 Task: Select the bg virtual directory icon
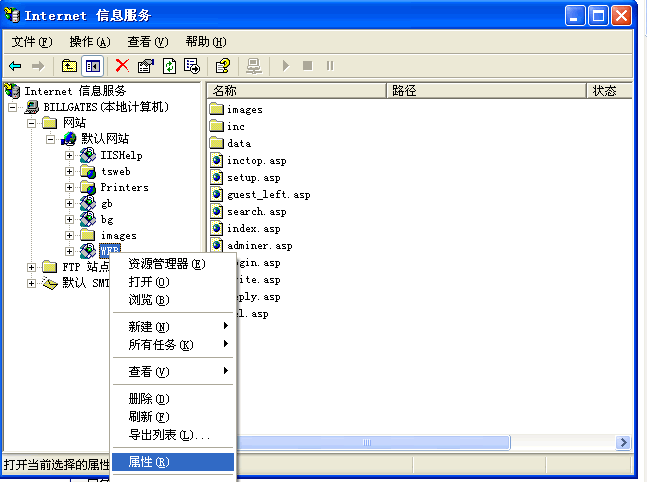coord(88,219)
